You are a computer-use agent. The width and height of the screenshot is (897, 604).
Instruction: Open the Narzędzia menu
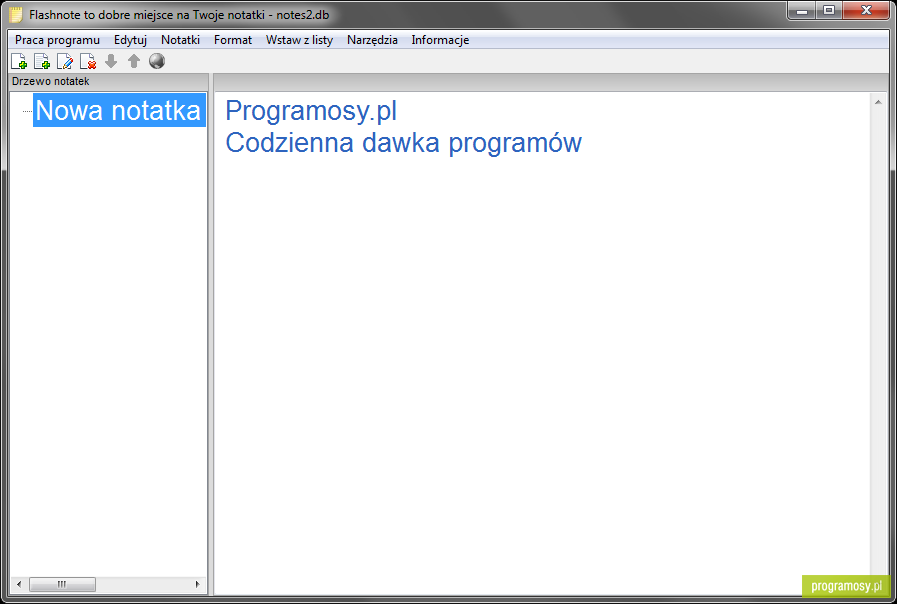pos(372,40)
